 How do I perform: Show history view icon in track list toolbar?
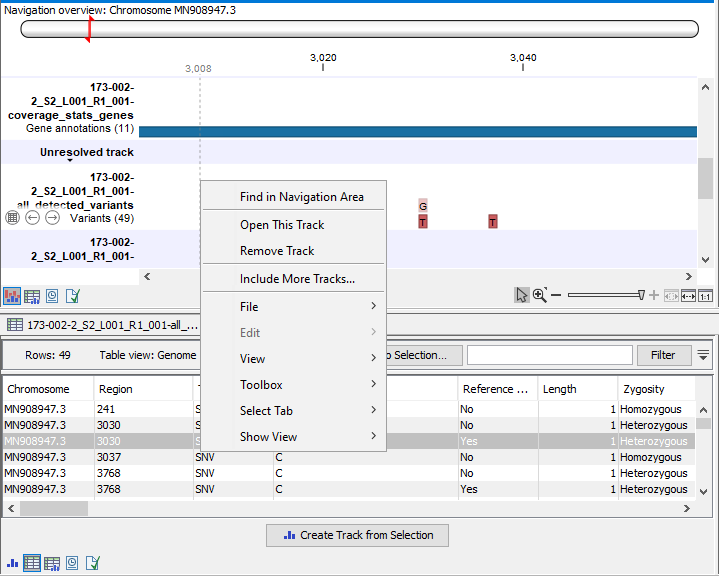point(52,296)
